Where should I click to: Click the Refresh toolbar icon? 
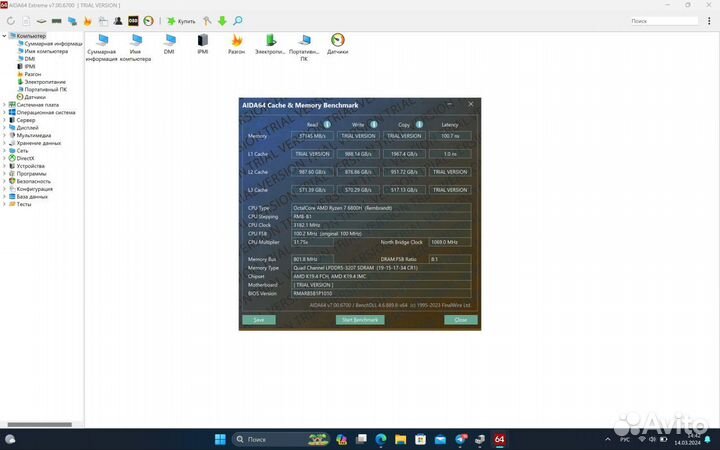11,21
